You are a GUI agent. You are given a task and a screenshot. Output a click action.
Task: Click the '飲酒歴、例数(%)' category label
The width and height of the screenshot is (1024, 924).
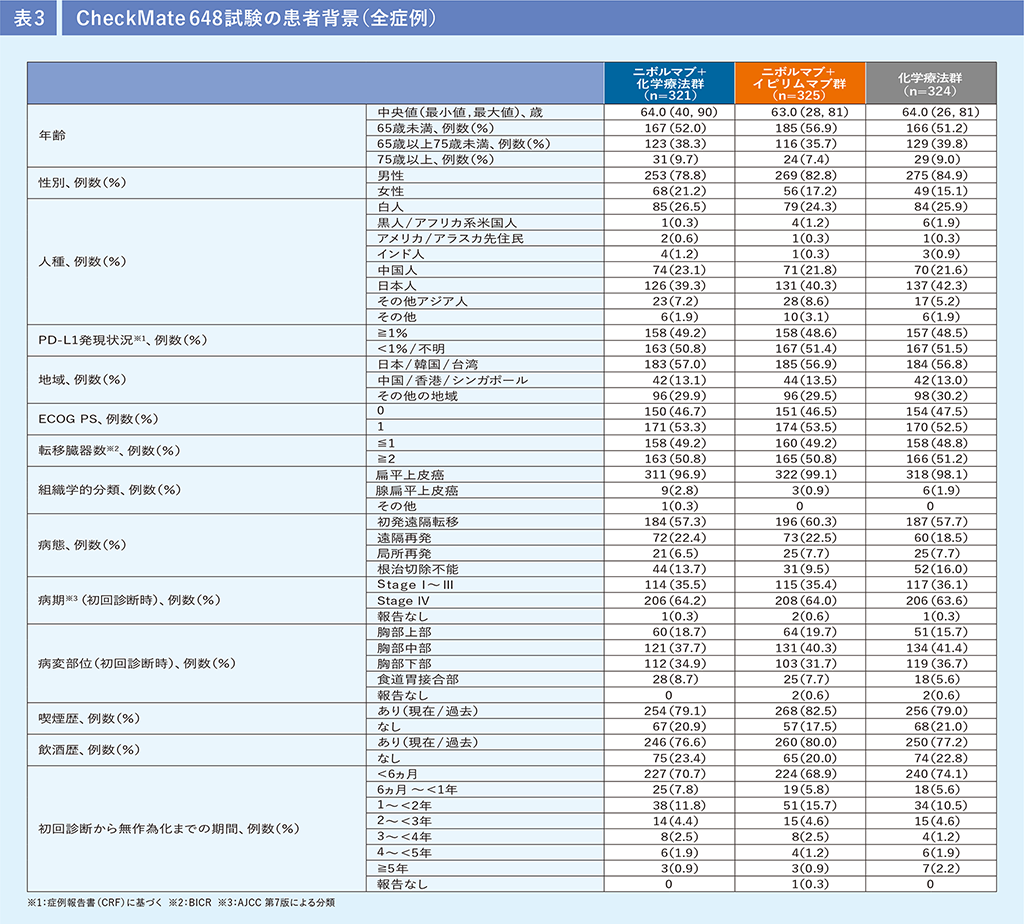[x=89, y=750]
